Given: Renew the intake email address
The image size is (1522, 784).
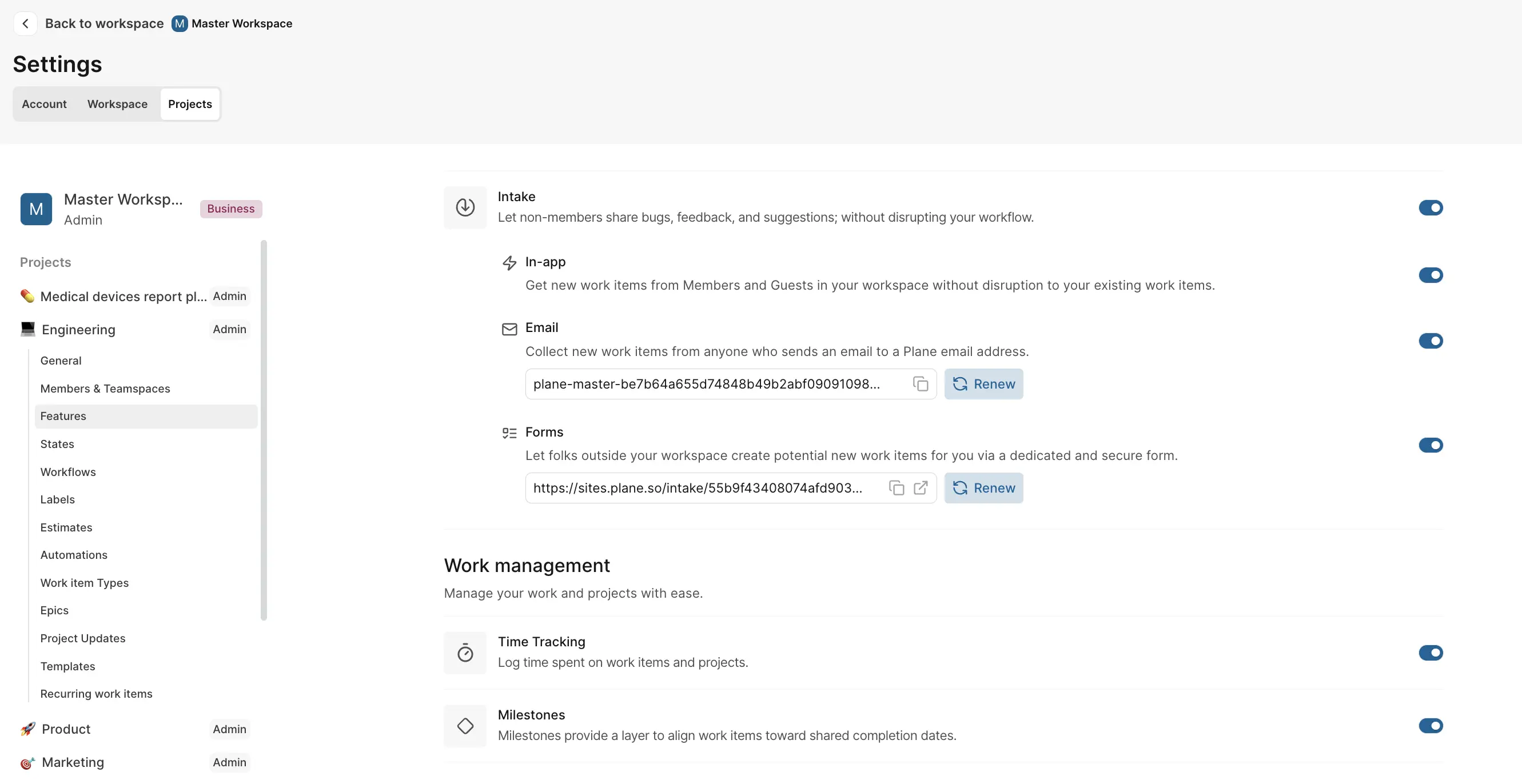Looking at the screenshot, I should point(983,384).
